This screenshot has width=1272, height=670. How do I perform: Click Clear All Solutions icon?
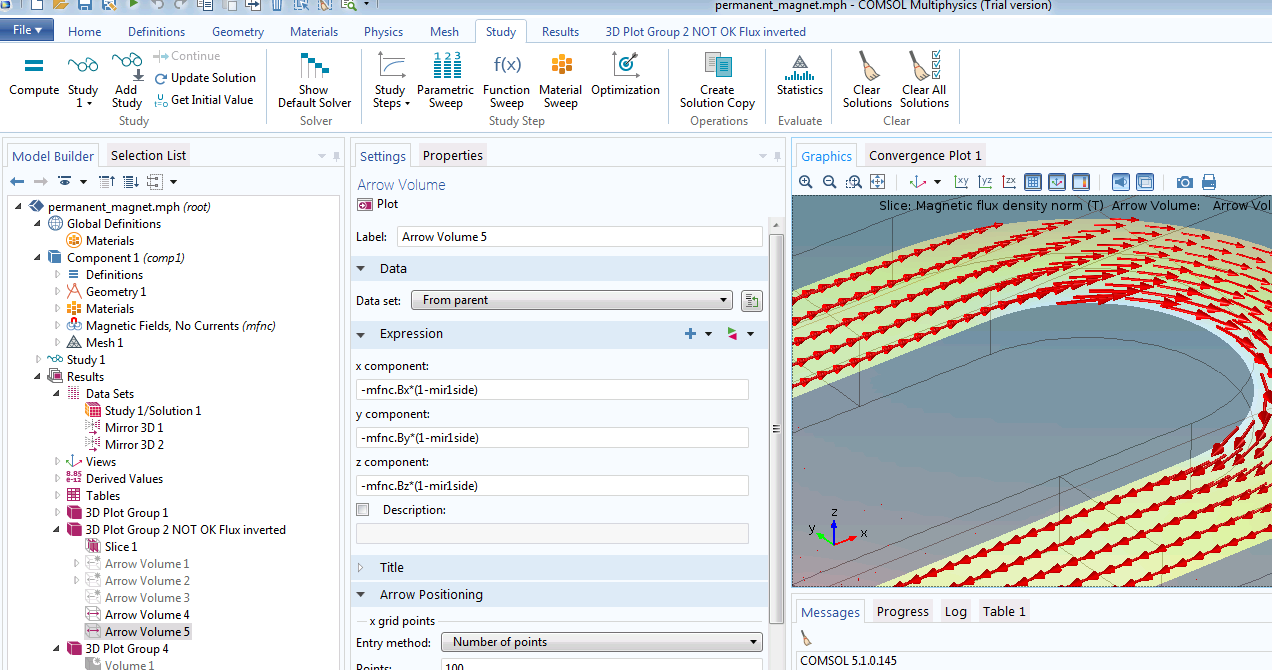click(x=924, y=78)
